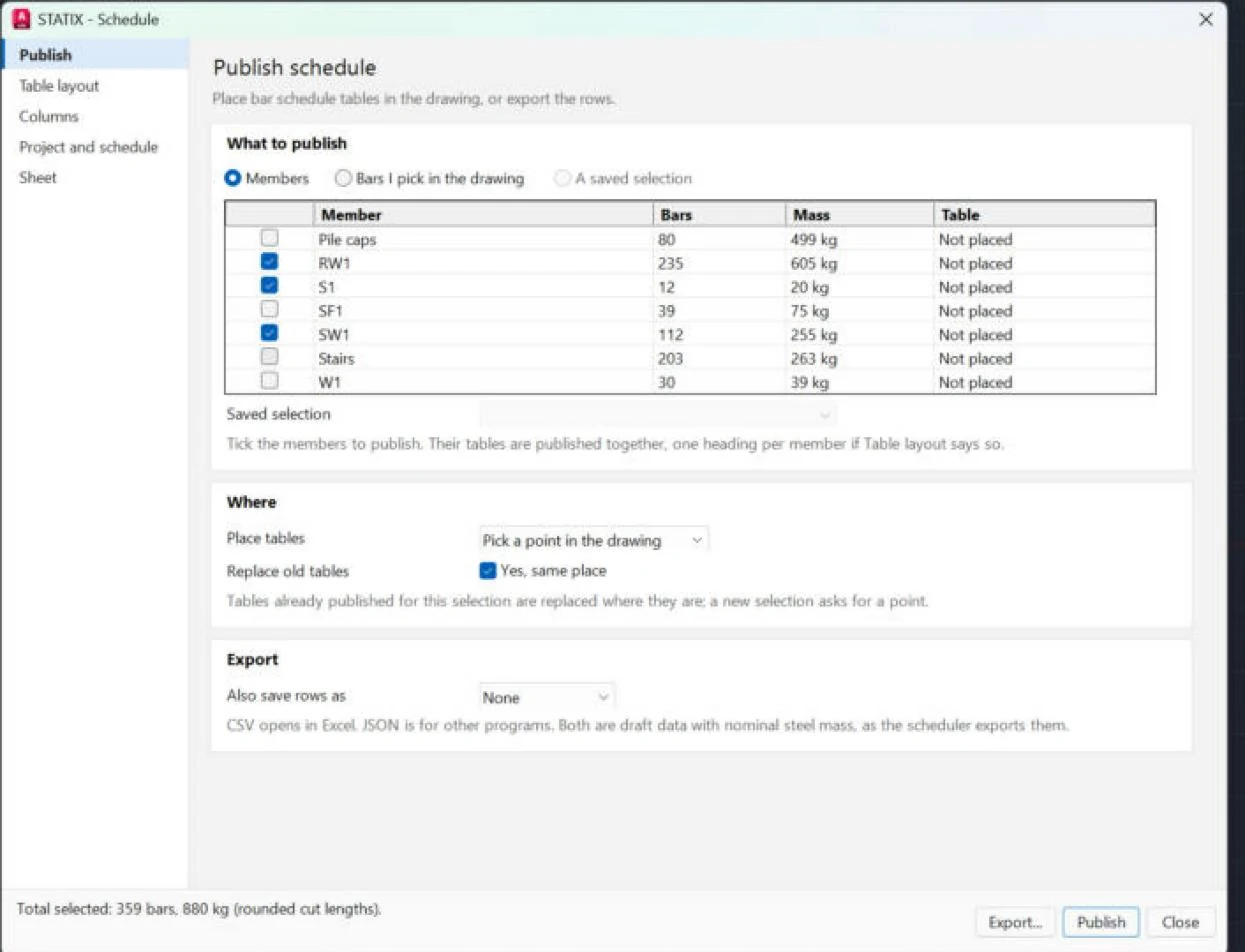Click the Publish button
Image resolution: width=1245 pixels, height=952 pixels.
point(1101,922)
